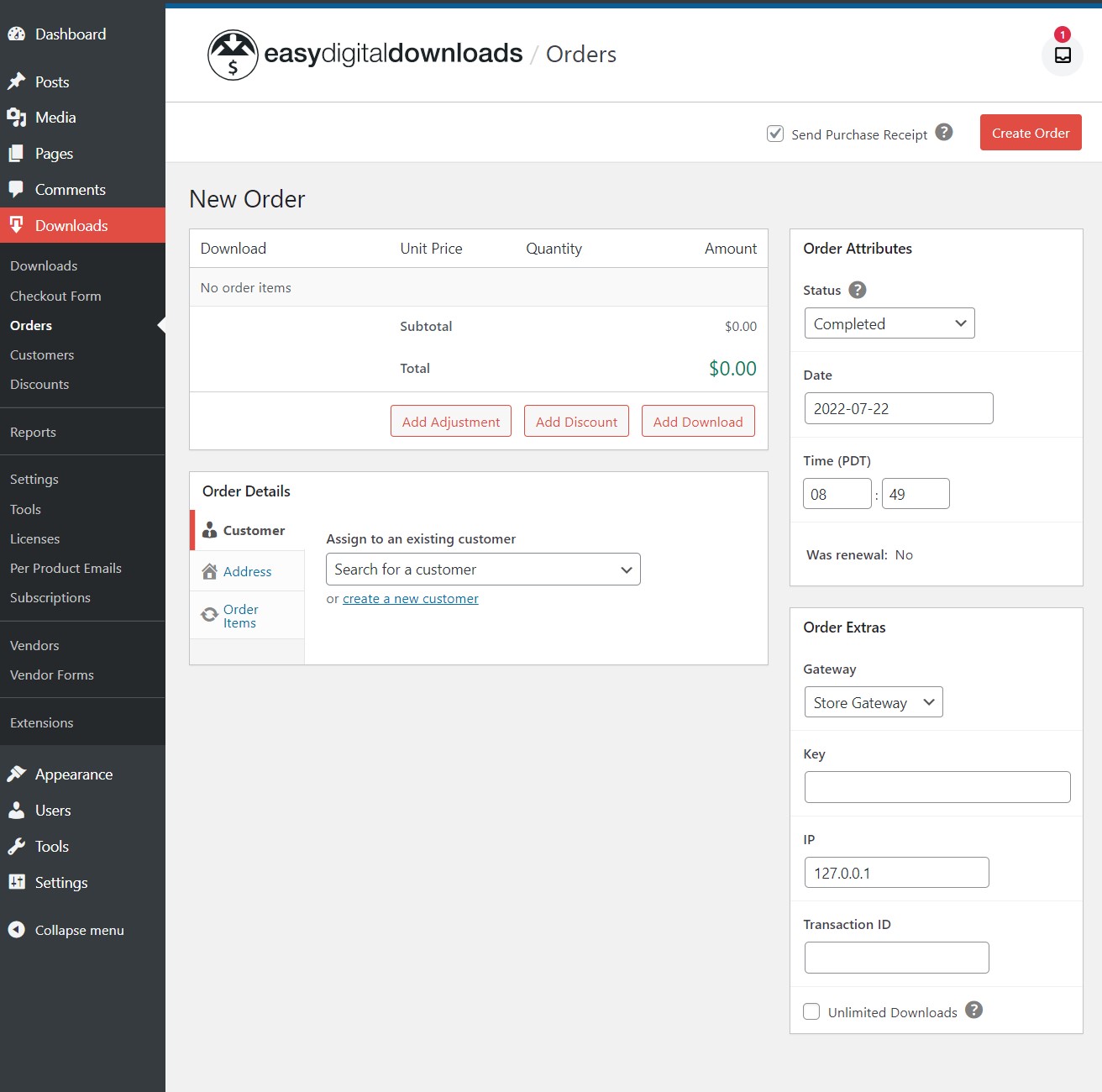Open the notifications inbox icon with badge
The width and height of the screenshot is (1102, 1092).
coord(1062,56)
